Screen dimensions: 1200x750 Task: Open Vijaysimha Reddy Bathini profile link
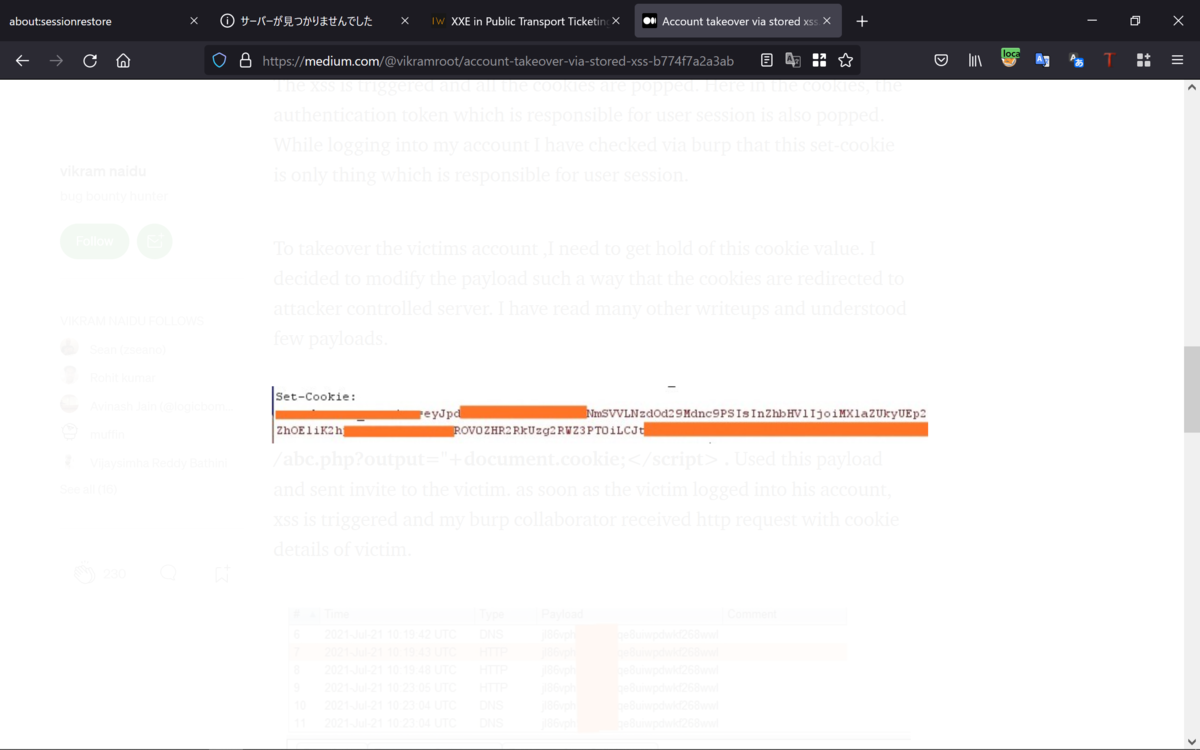(158, 462)
